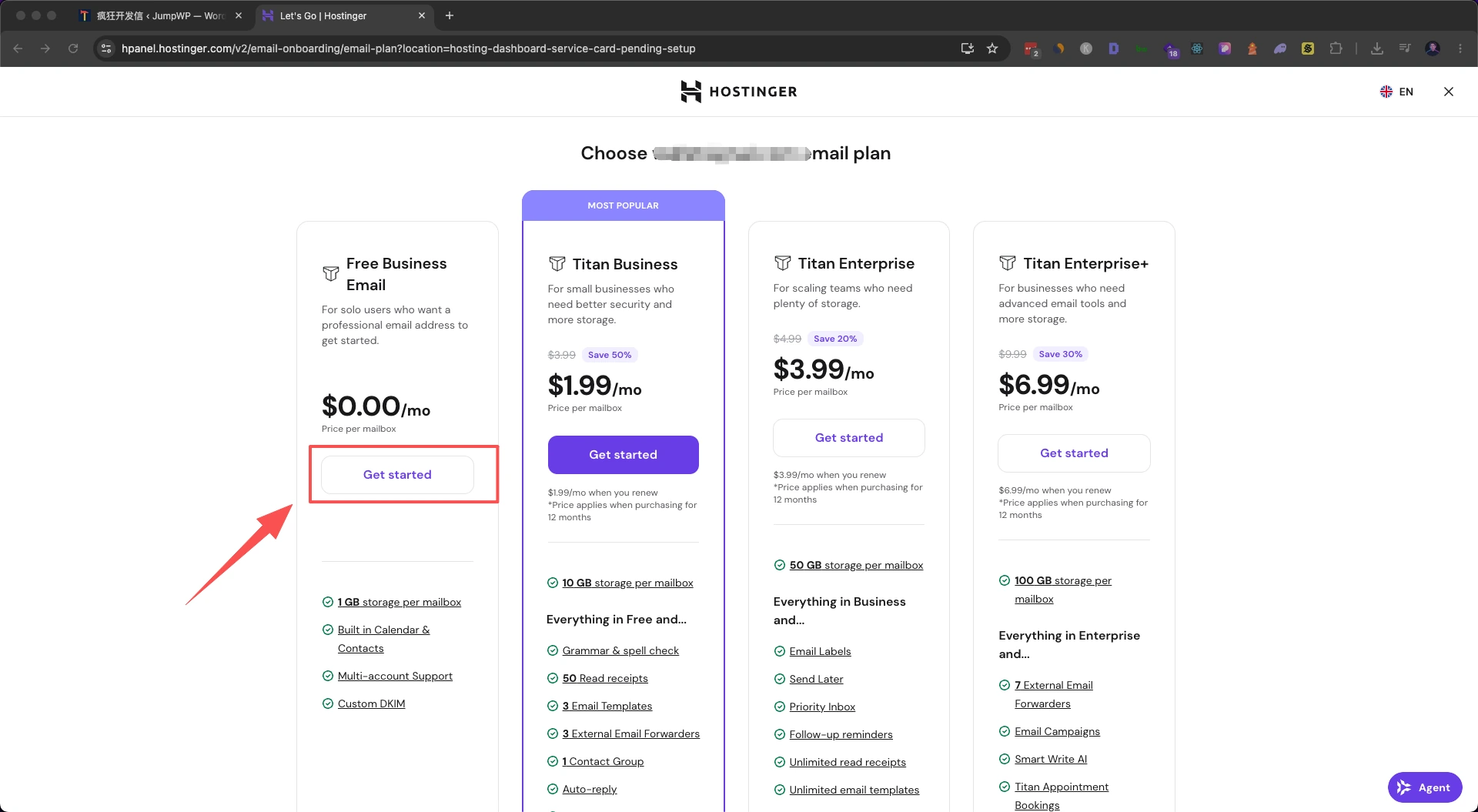Open 50 GB storage per mailbox link
The image size is (1478, 812).
pyautogui.click(x=856, y=566)
